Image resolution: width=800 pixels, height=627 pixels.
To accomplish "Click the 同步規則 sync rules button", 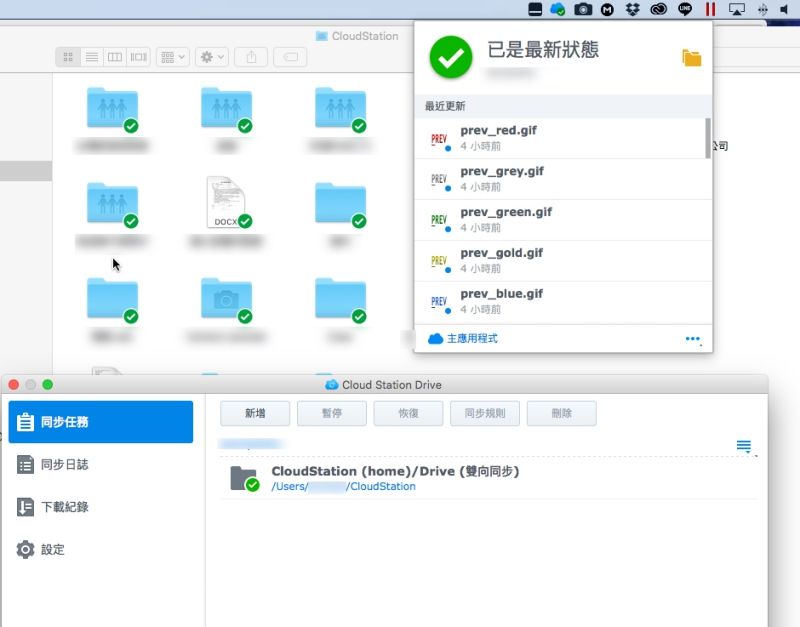I will tap(485, 413).
